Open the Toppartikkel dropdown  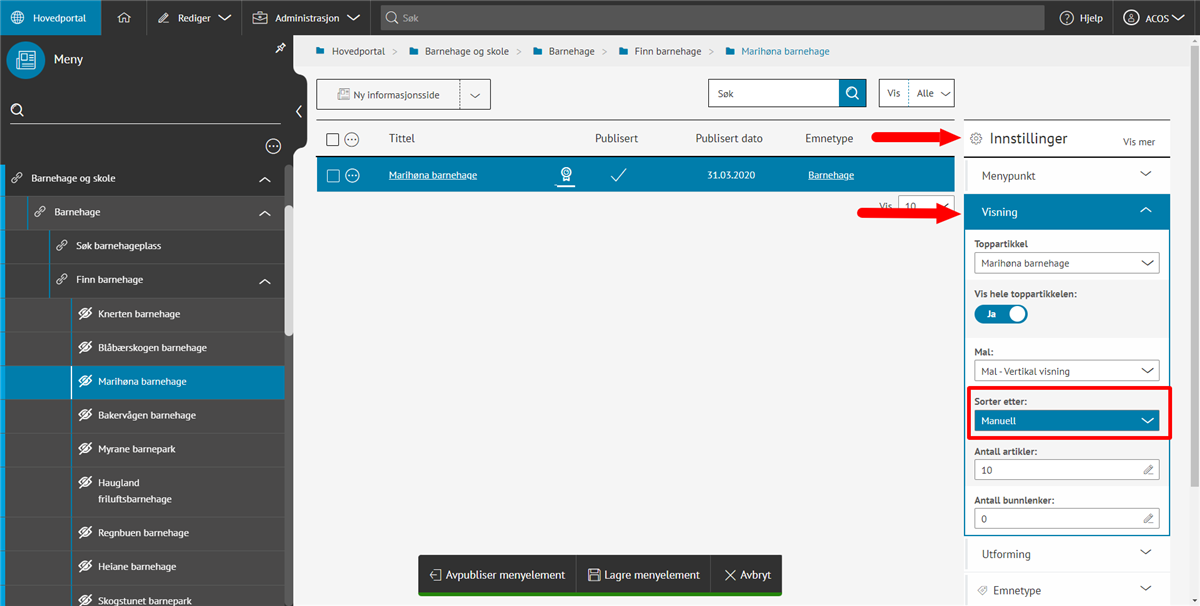[1066, 264]
